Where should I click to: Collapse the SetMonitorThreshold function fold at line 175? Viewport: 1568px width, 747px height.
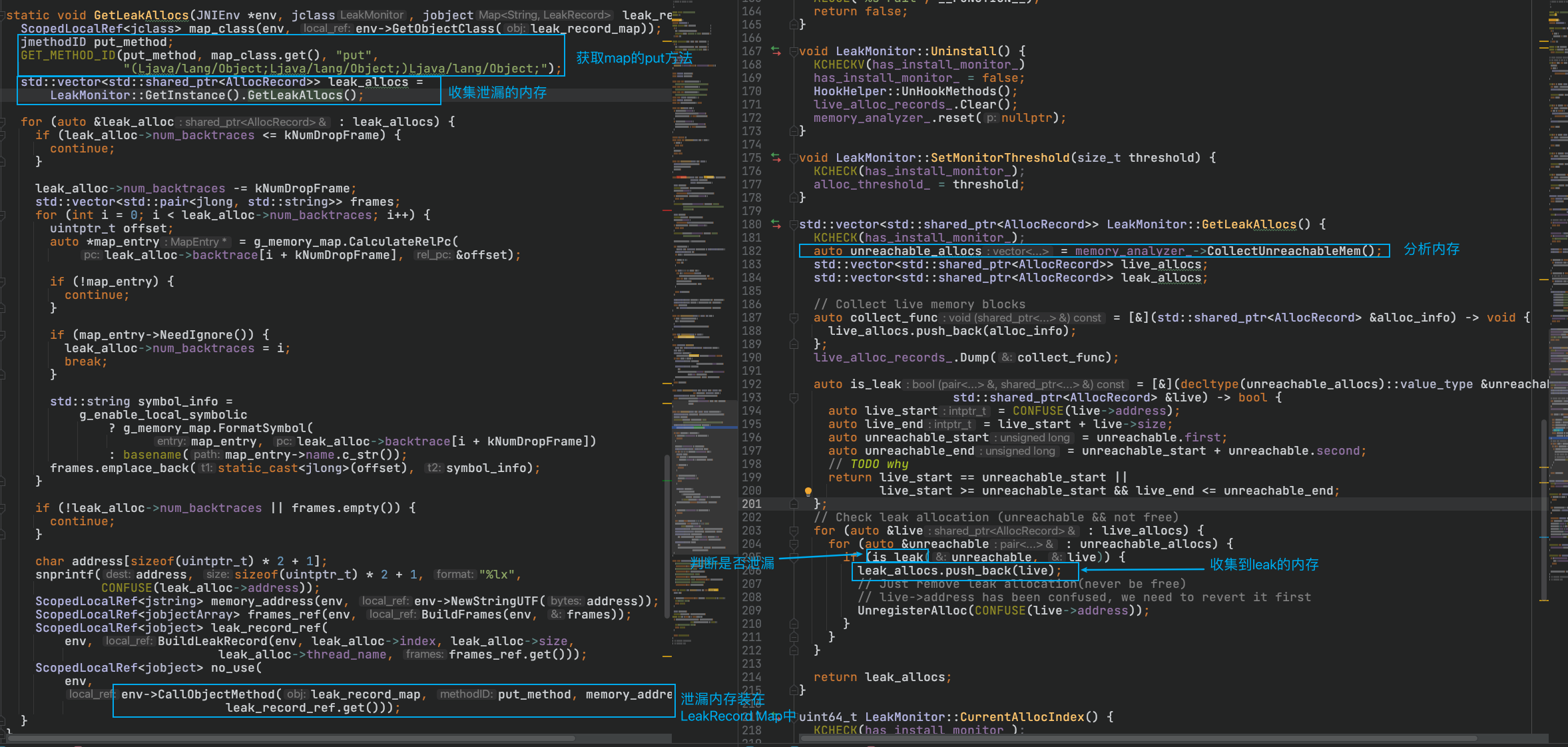[794, 158]
